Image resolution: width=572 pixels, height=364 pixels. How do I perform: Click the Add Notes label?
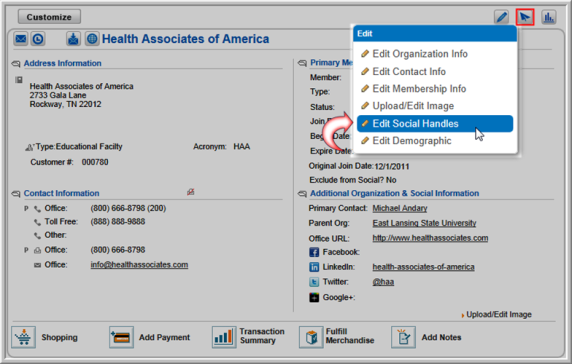[x=441, y=337]
